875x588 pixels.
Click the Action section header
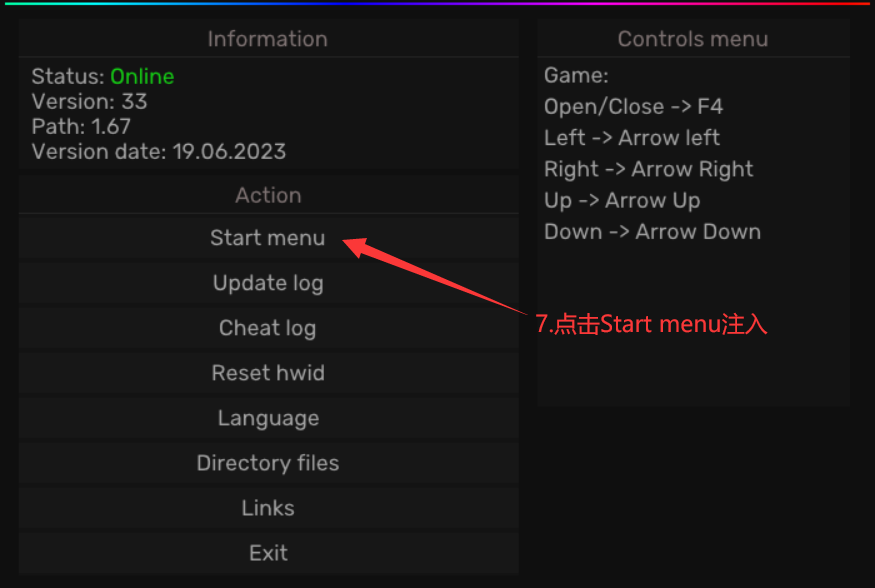[267, 195]
